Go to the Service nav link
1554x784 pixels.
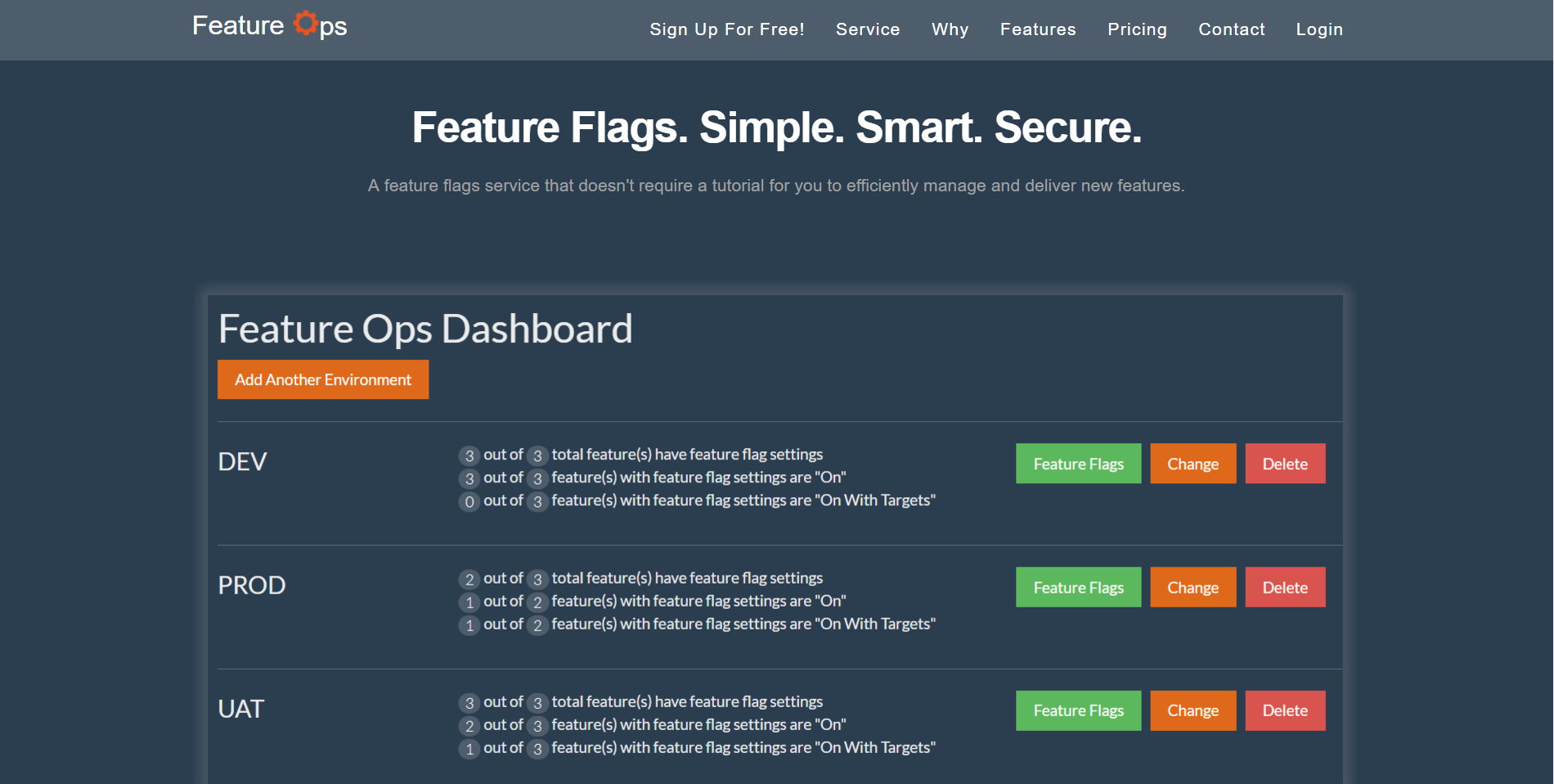(x=868, y=29)
